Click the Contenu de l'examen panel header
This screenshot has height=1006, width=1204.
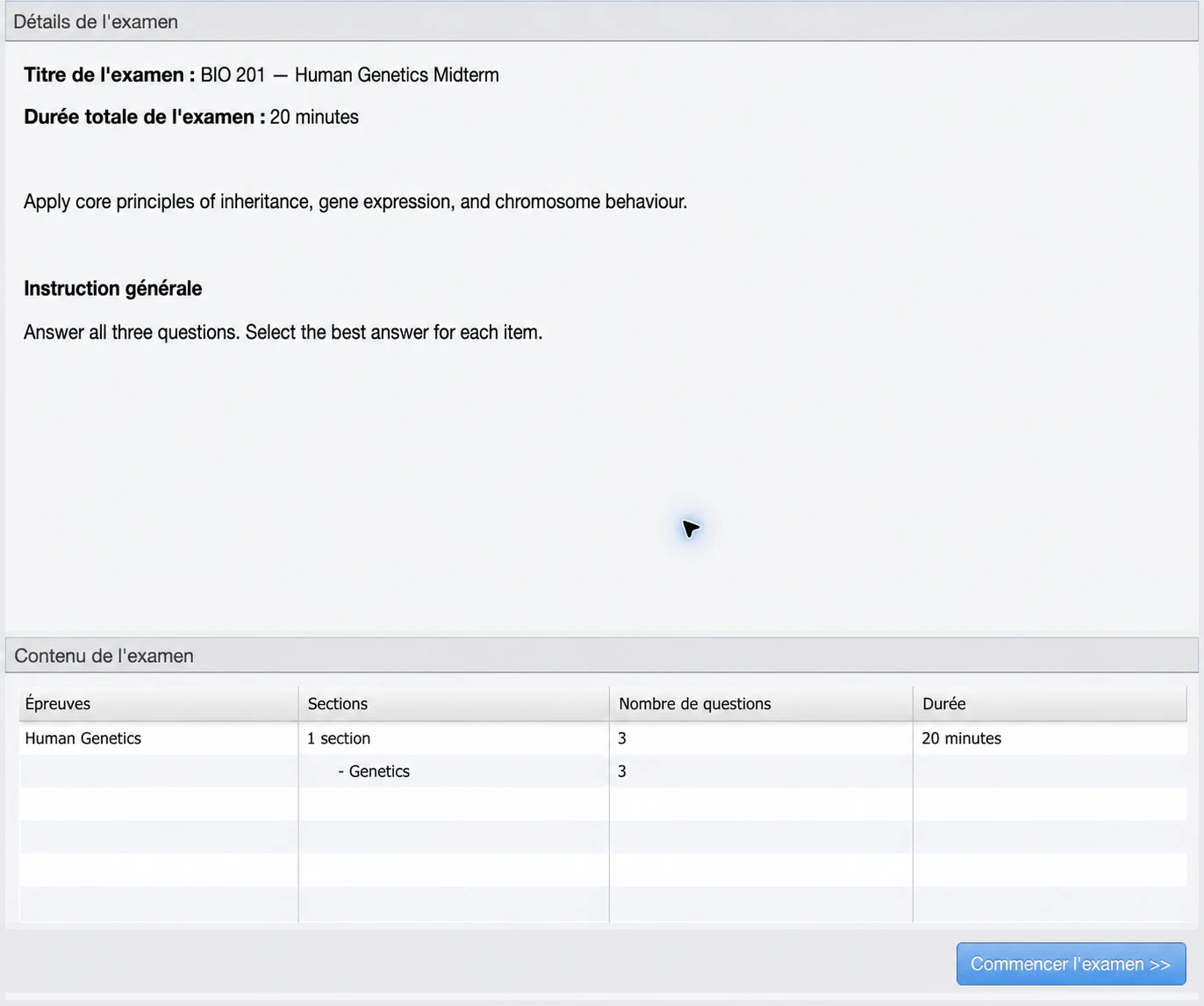pos(602,656)
